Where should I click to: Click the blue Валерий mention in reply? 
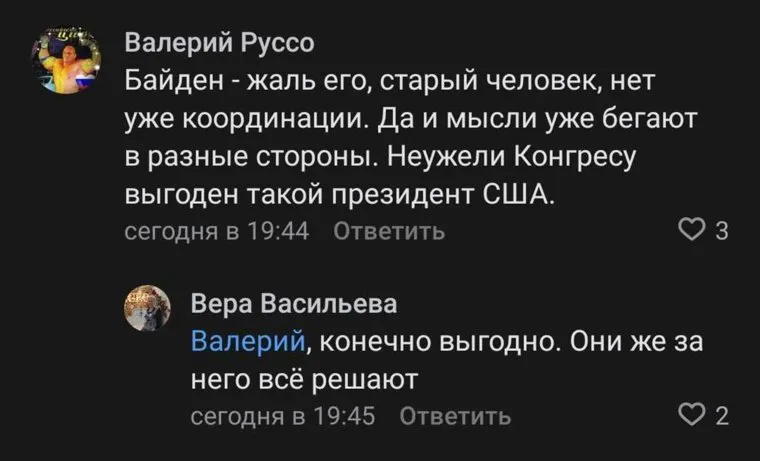click(x=247, y=341)
